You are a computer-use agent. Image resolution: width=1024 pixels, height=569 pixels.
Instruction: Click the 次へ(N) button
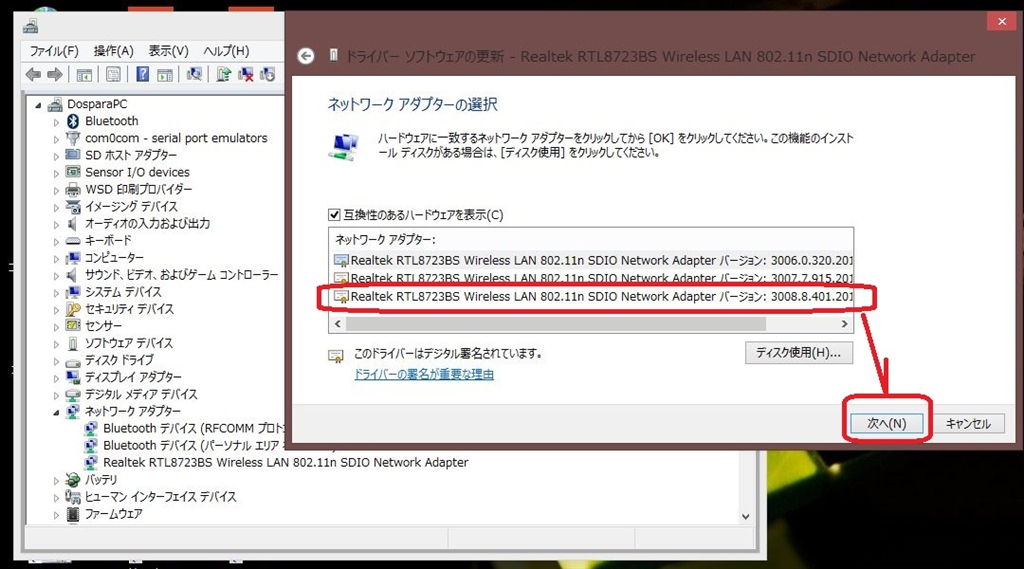coord(887,423)
